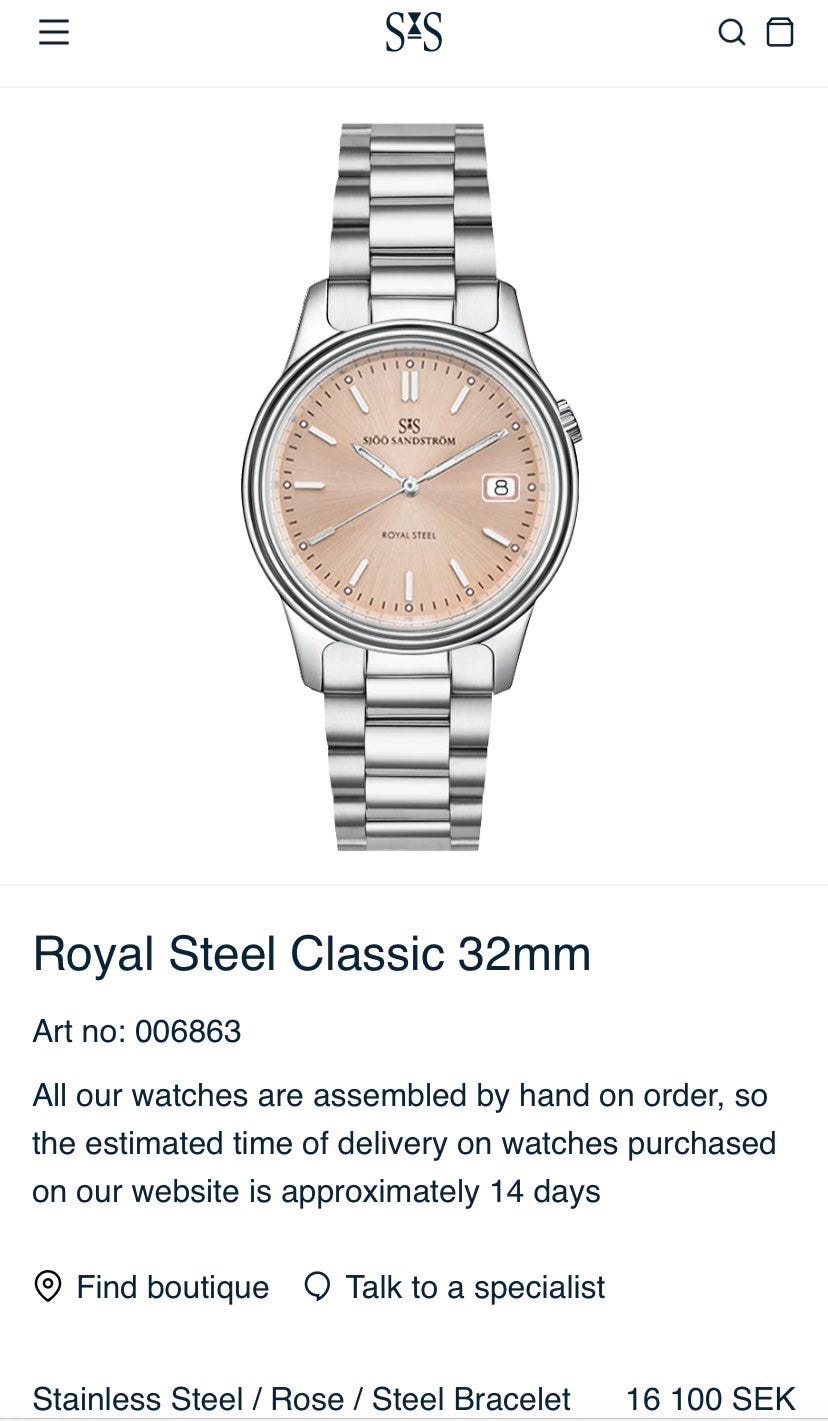Image resolution: width=828 pixels, height=1421 pixels.
Task: Click the 16 100 SEK price
Action: point(711,1399)
